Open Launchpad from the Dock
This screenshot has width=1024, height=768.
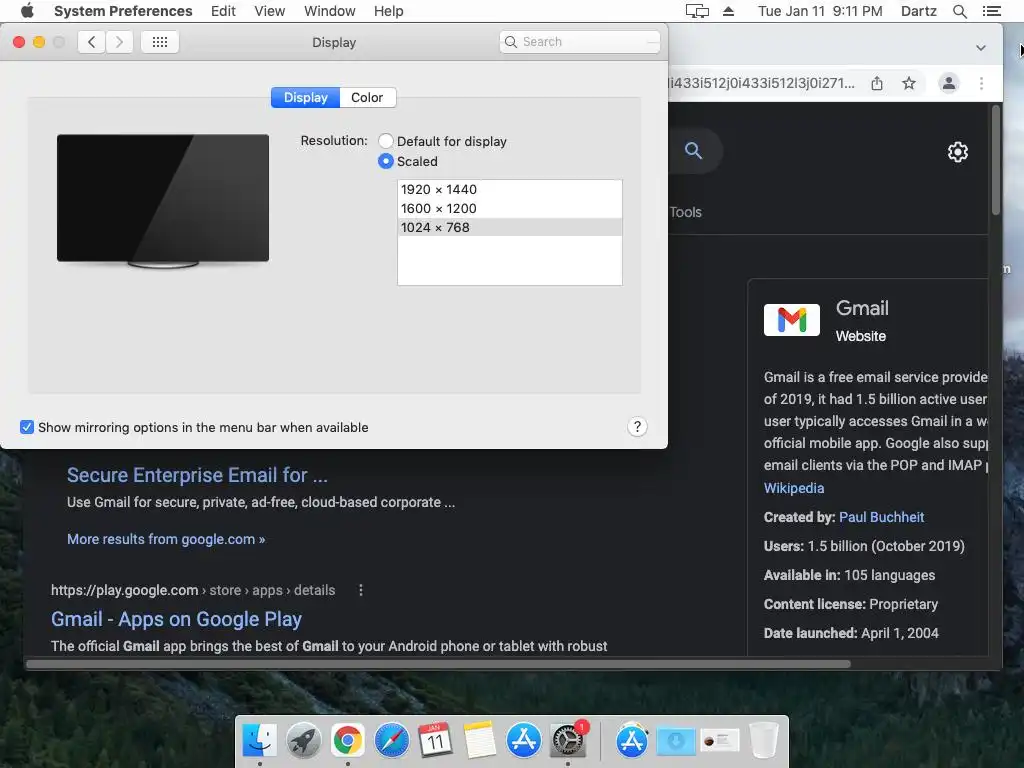point(303,740)
